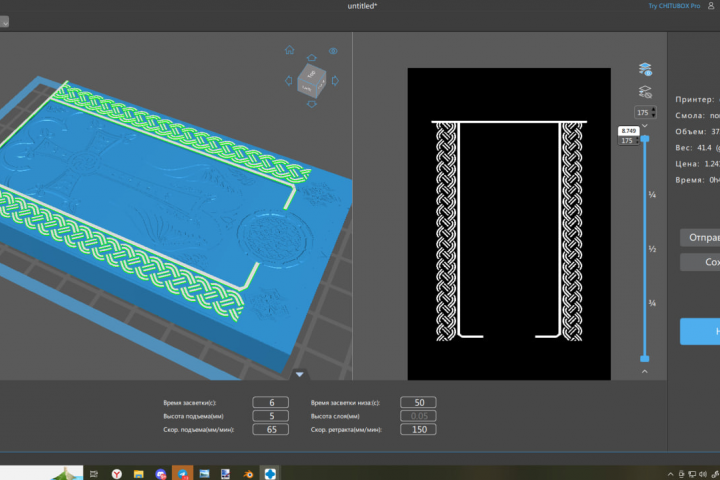Image resolution: width=720 pixels, height=480 pixels.
Task: Step up a layer with bottom chevron
Action: (645, 371)
